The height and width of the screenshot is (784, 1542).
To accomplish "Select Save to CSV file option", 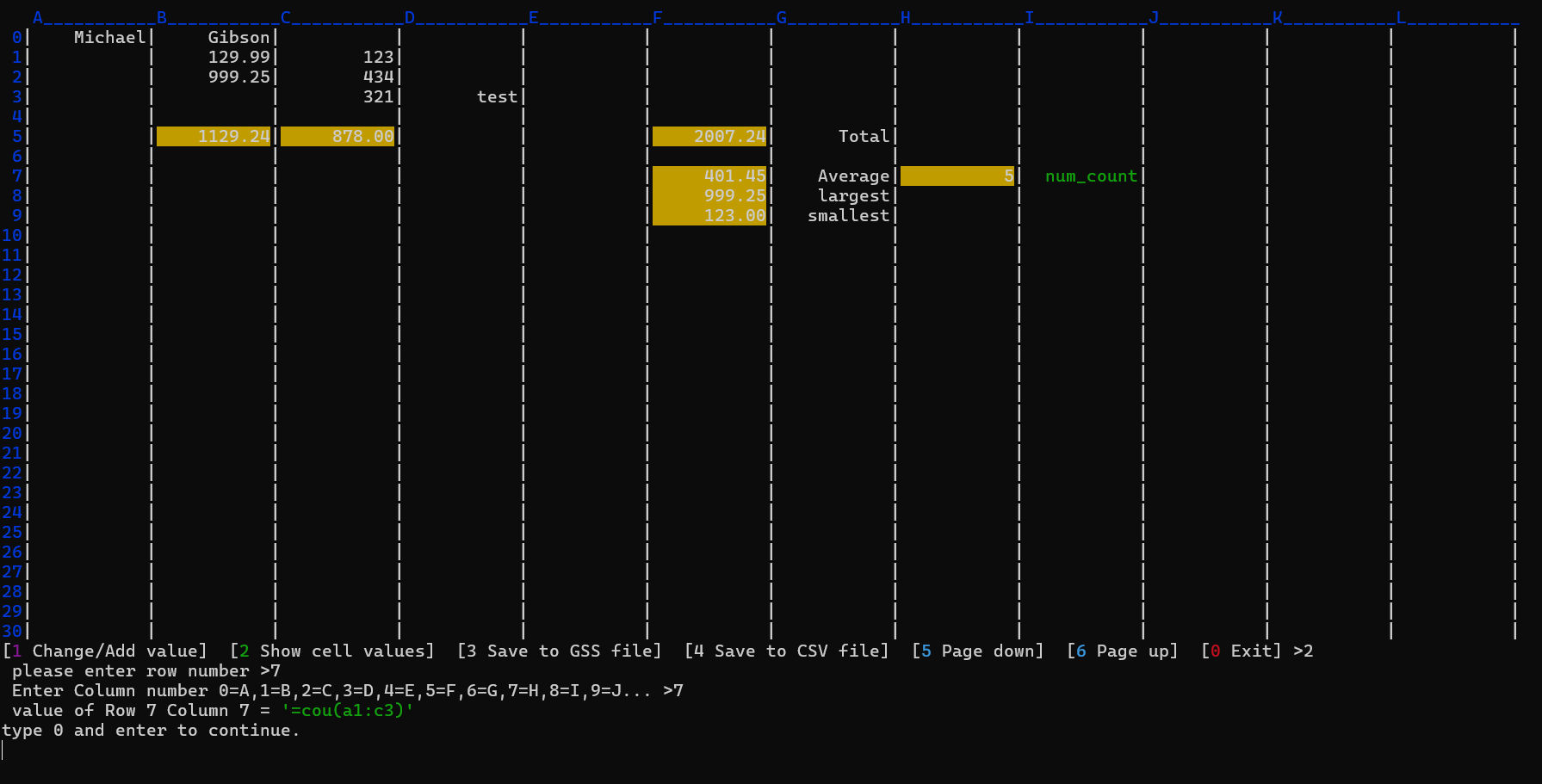I will 787,651.
